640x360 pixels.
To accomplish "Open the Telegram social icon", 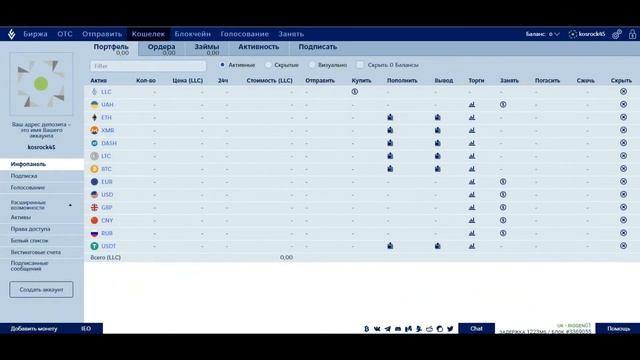I will pyautogui.click(x=387, y=329).
